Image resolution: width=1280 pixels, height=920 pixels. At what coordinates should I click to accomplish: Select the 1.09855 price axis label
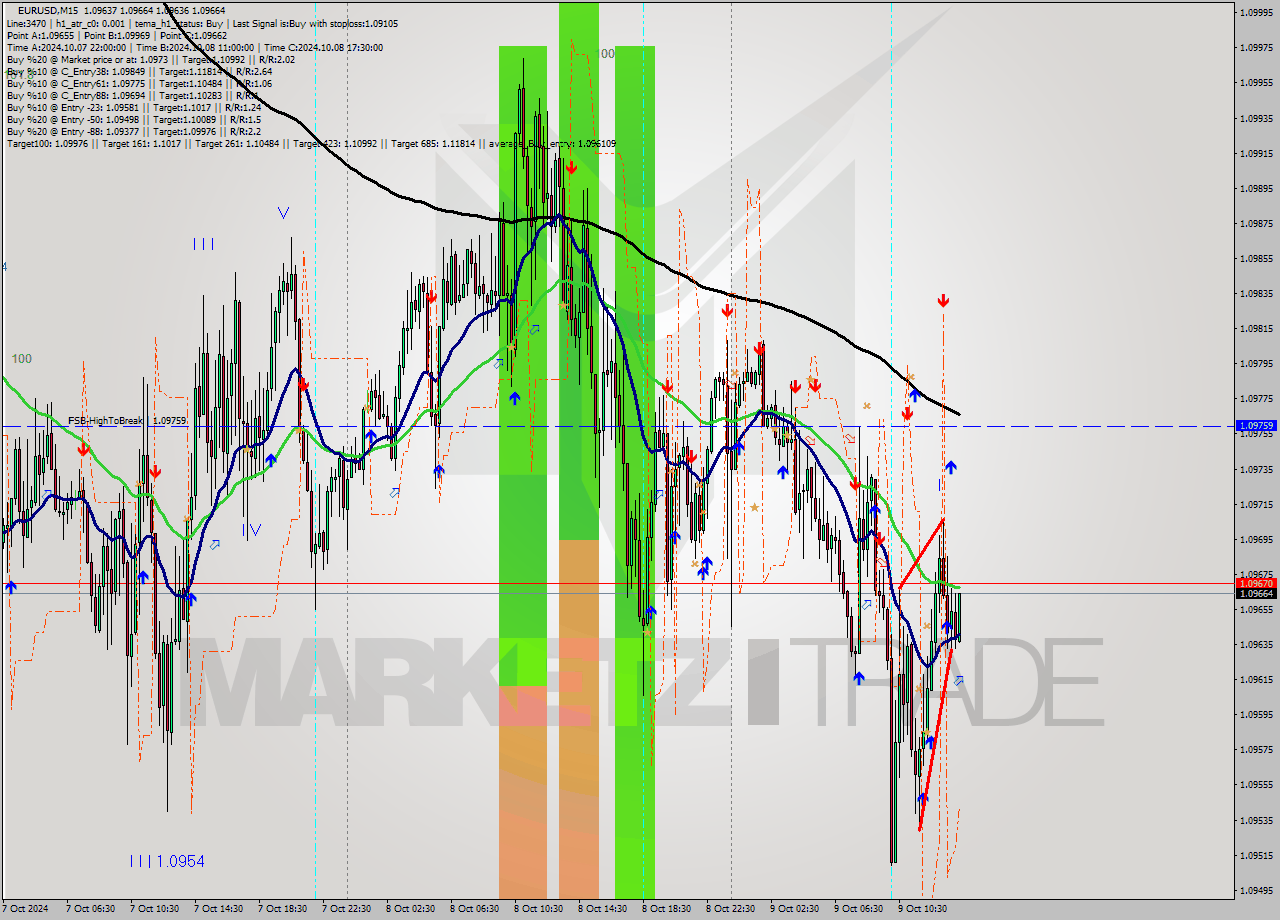point(1257,258)
